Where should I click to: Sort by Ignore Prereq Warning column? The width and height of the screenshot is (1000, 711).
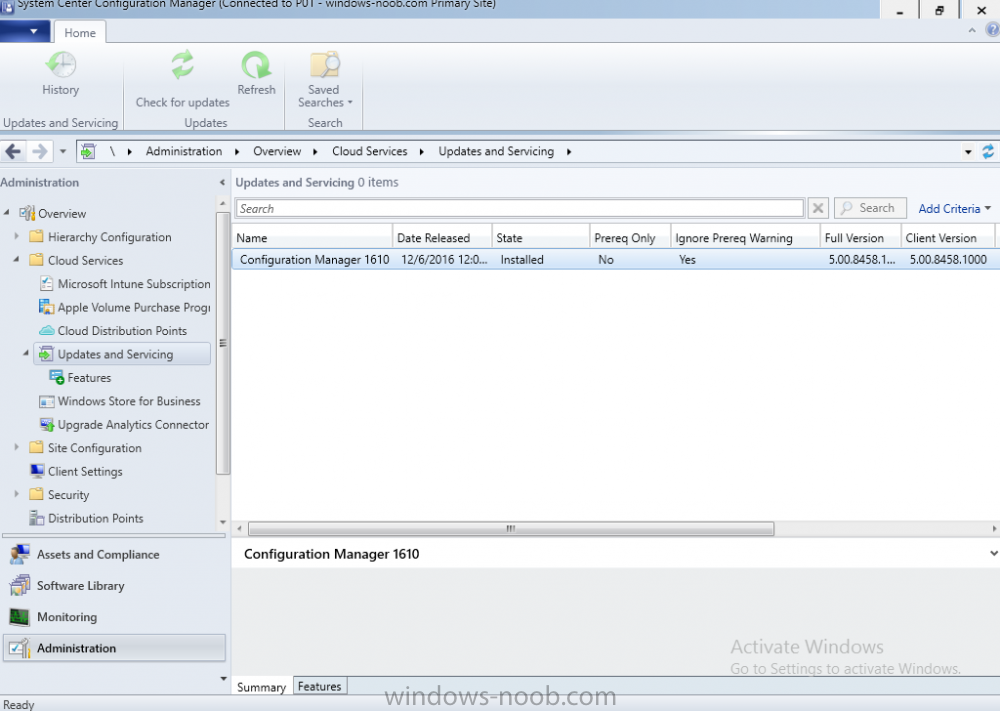tap(745, 238)
